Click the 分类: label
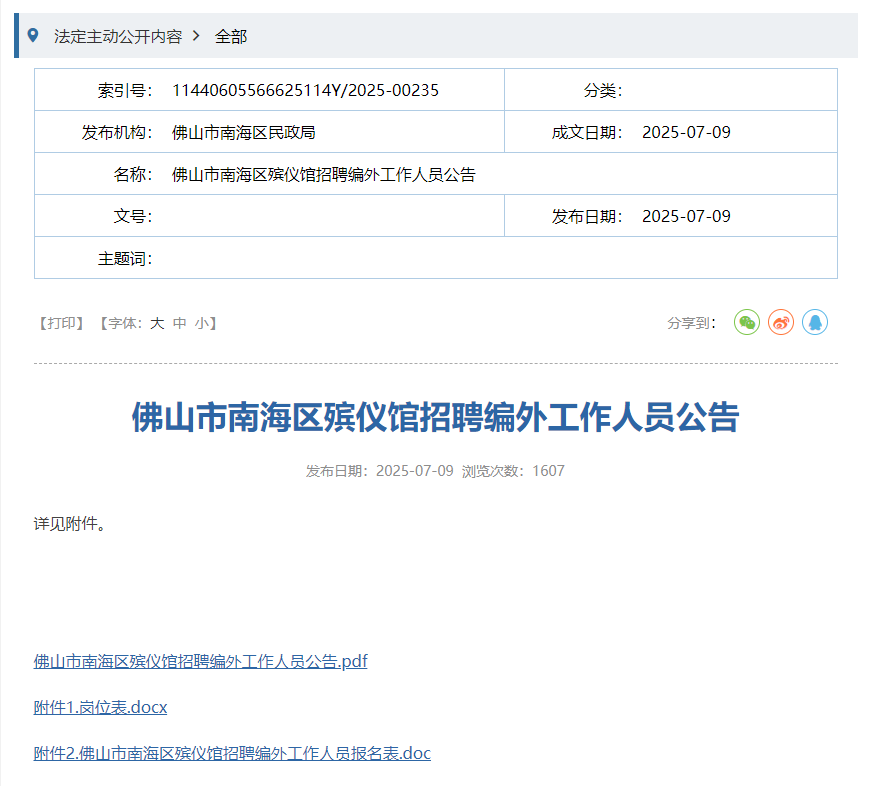This screenshot has width=871, height=786. coord(603,90)
